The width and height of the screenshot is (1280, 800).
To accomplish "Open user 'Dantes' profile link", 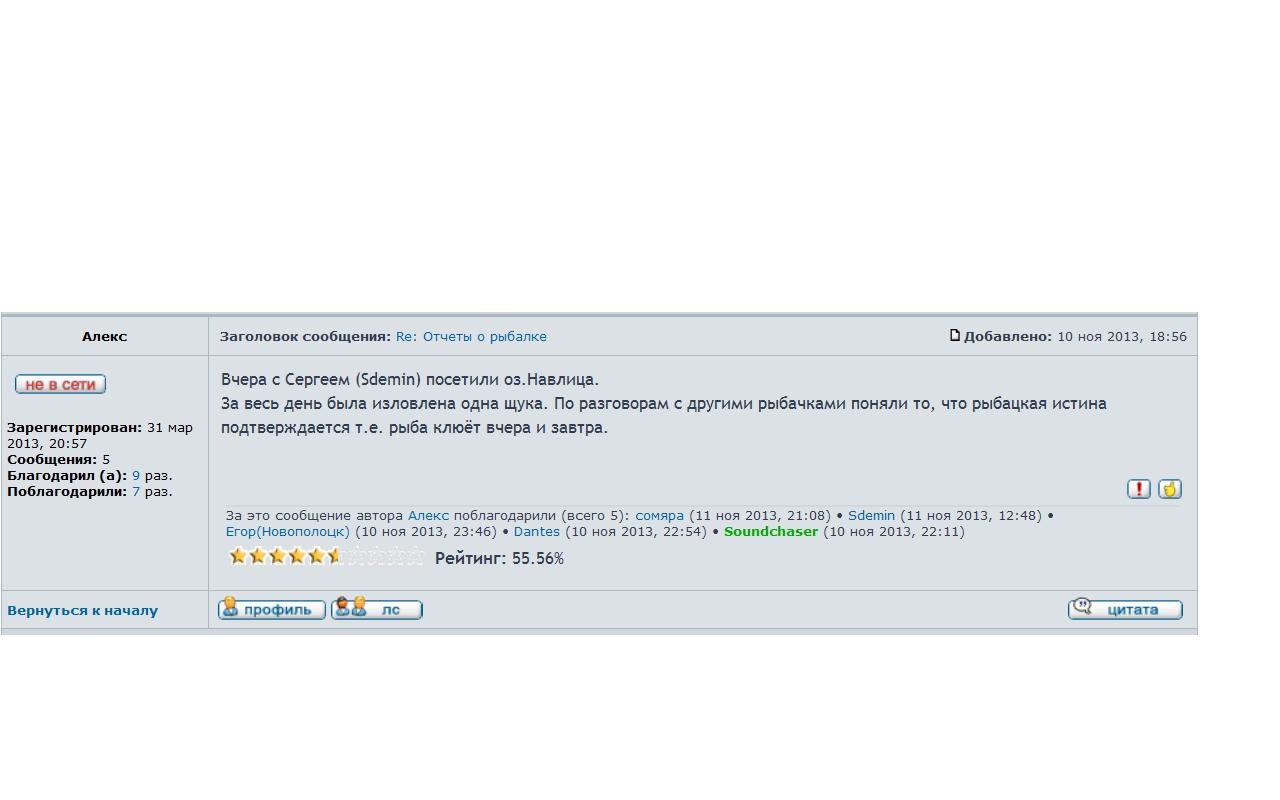I will (x=536, y=532).
